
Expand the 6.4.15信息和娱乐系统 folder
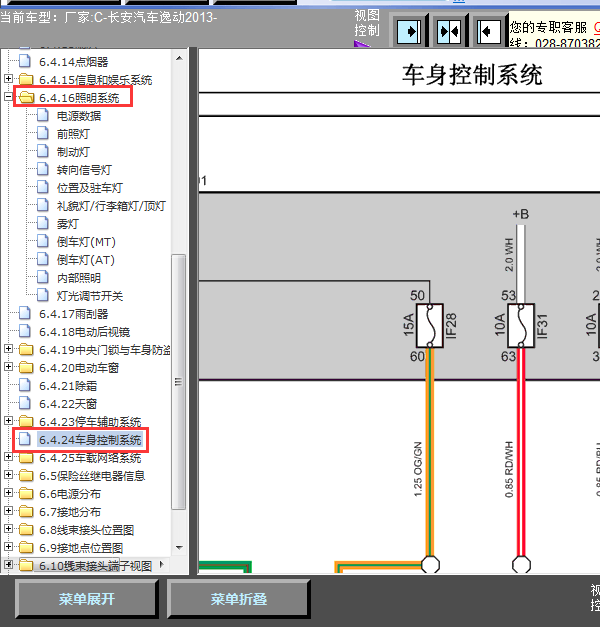point(8,79)
